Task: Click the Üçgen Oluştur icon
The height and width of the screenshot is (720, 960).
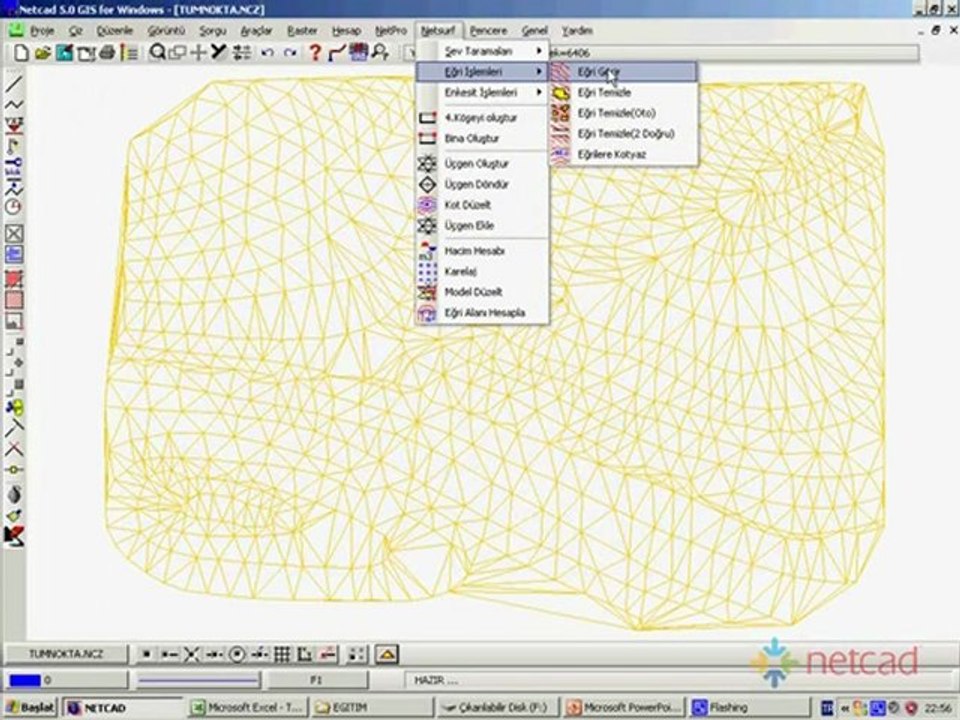Action: pyautogui.click(x=427, y=163)
